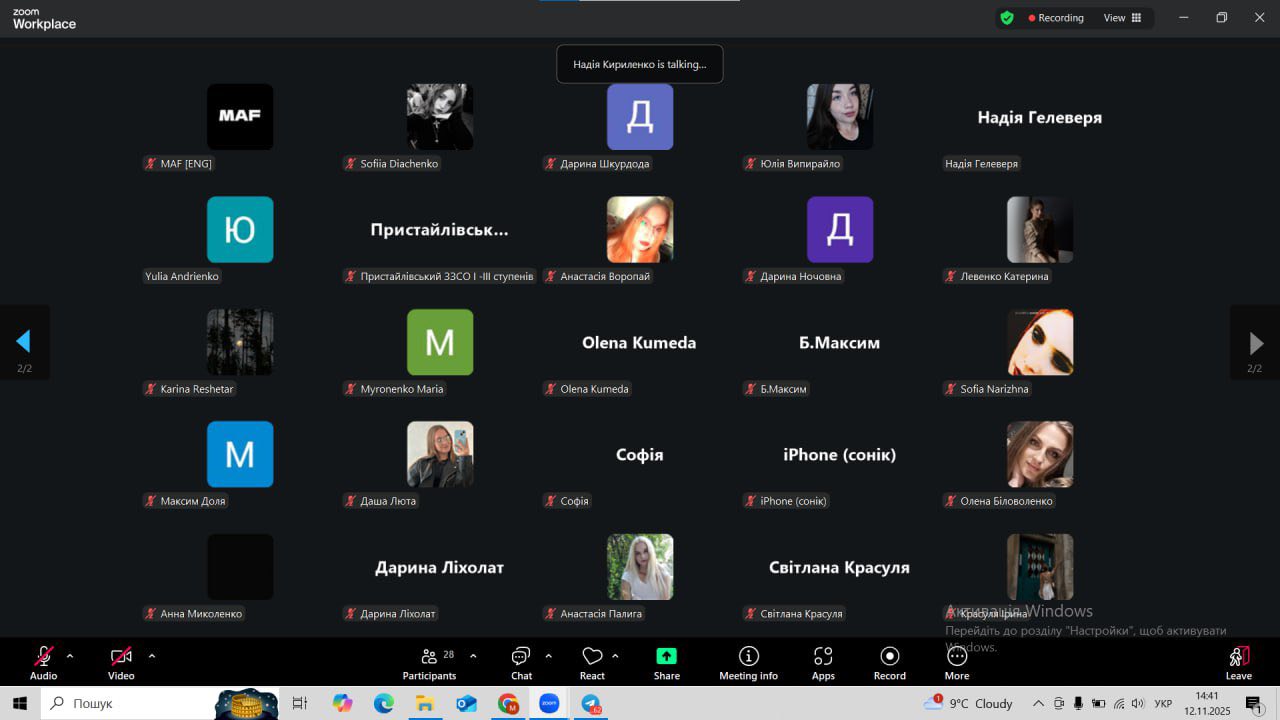Turn on camera with Video button

click(x=121, y=663)
